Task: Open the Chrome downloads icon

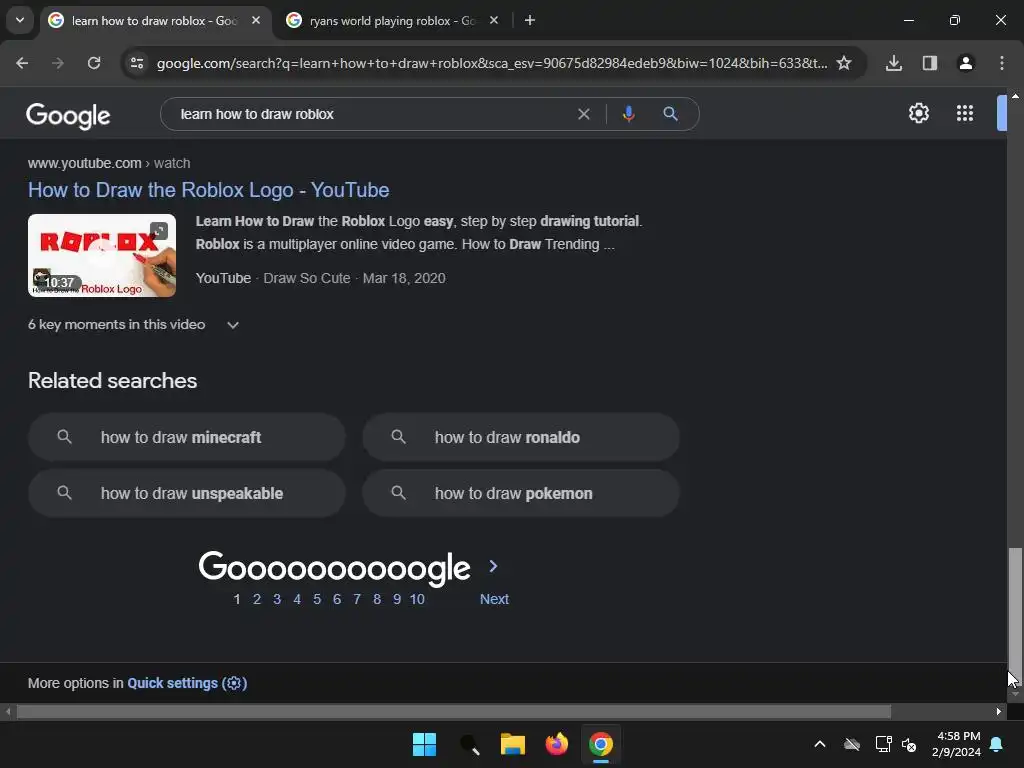Action: pyautogui.click(x=893, y=63)
